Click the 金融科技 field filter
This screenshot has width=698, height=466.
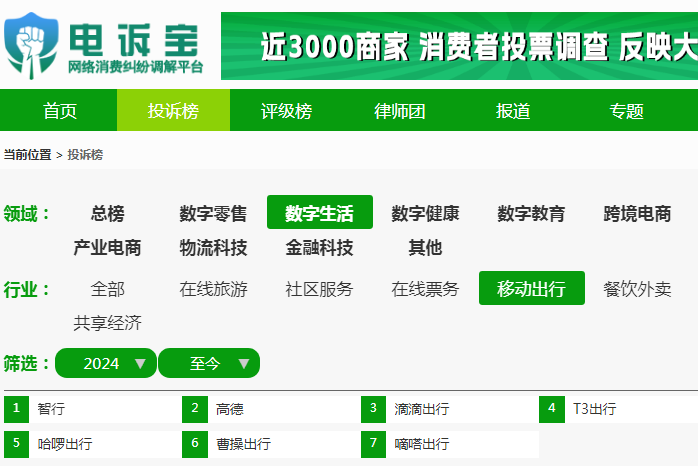tap(319, 247)
